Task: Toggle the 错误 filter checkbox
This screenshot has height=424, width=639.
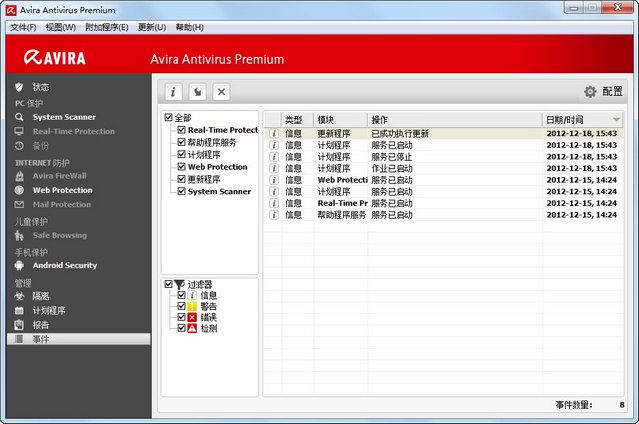Action: pyautogui.click(x=182, y=317)
